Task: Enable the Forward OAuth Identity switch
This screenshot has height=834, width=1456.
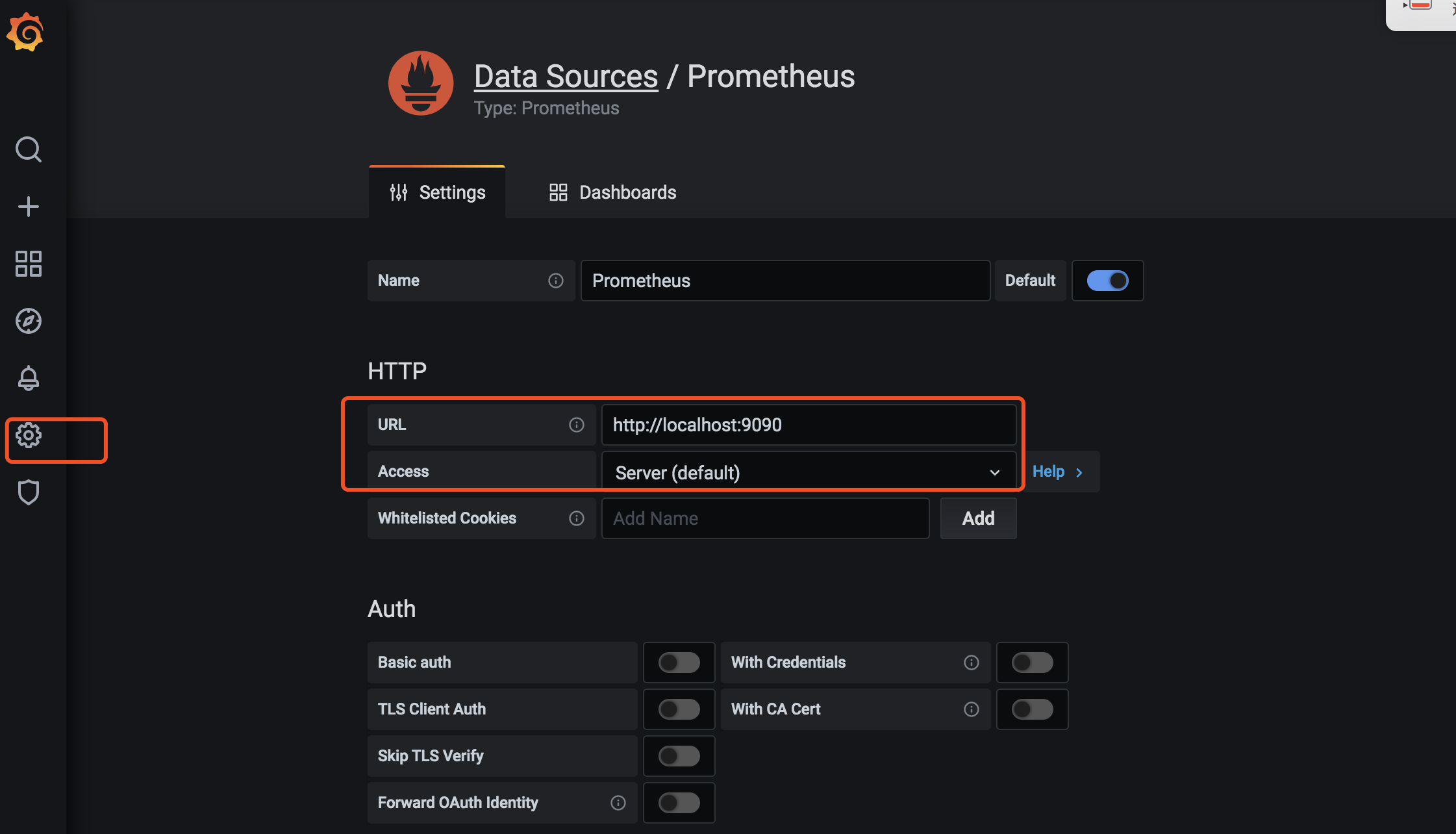Action: (x=679, y=803)
